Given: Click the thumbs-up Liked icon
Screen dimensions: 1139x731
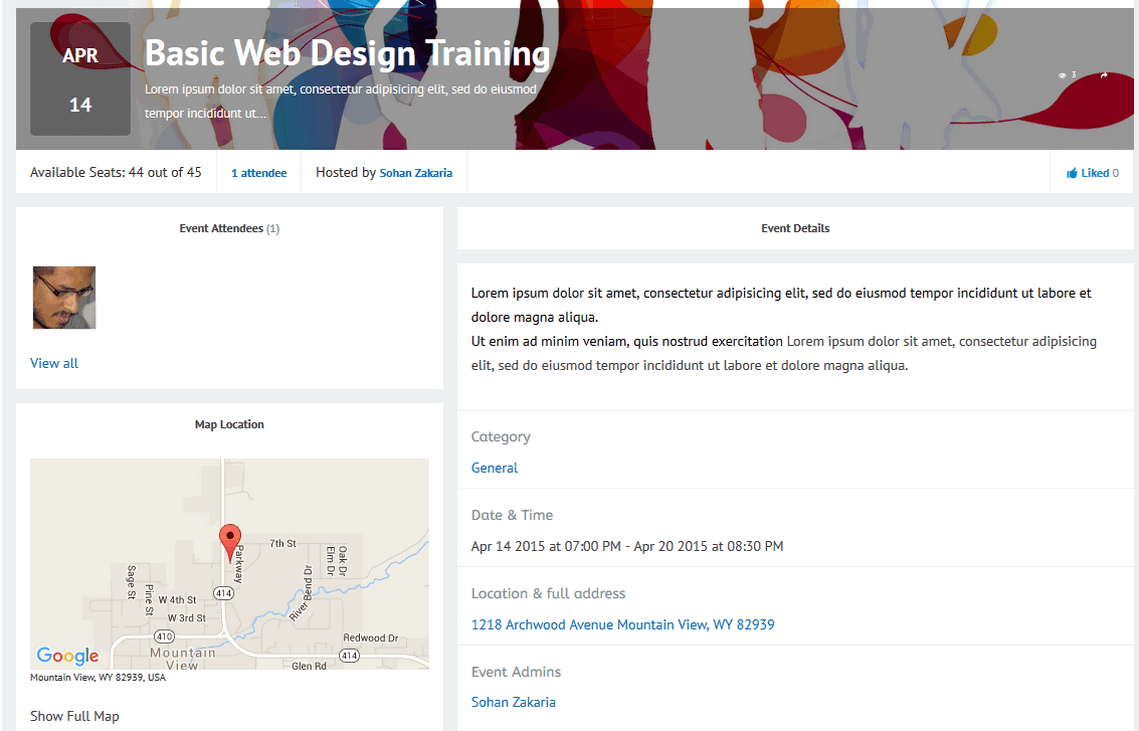Looking at the screenshot, I should (1072, 173).
